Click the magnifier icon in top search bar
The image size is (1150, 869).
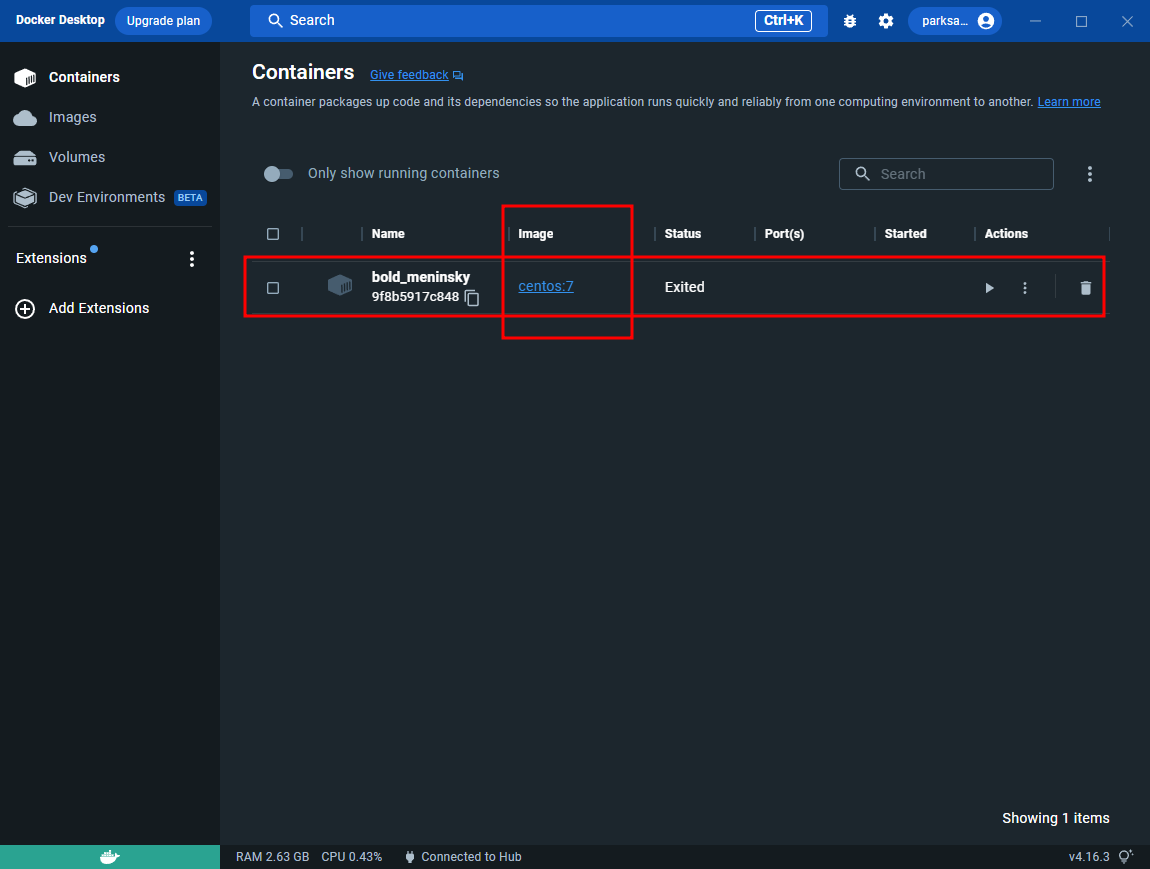tap(275, 21)
